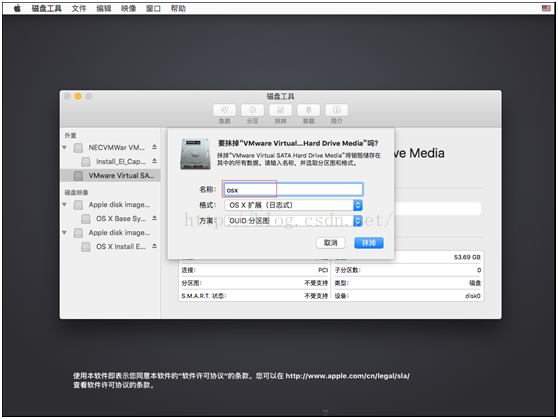
Task: Click the US flag input source icon
Action: (x=546, y=8)
